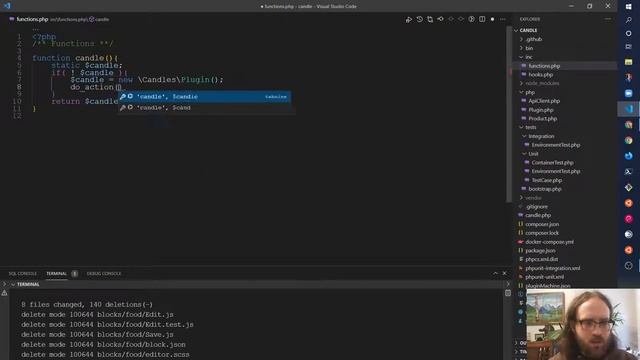Open docker-compose.yml file
Viewport: 640px width, 360px height.
click(x=549, y=242)
